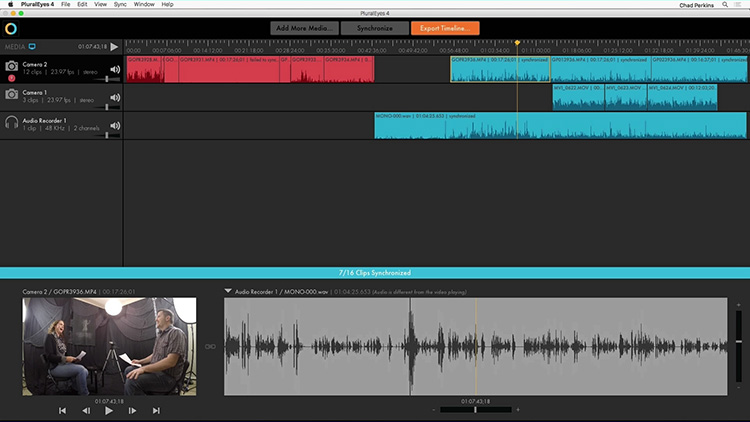Click the Camera 2 track name
Image resolution: width=750 pixels, height=422 pixels.
coord(35,64)
